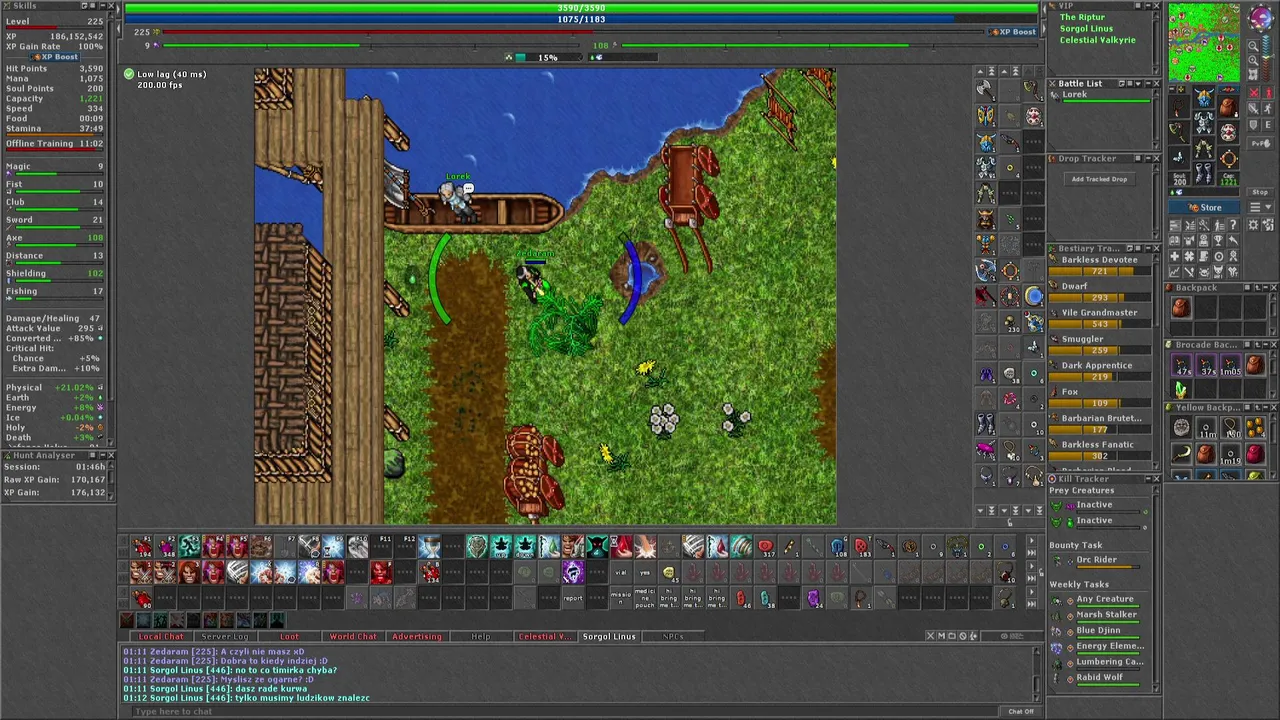Switch to the Local Chat tab

tap(161, 636)
